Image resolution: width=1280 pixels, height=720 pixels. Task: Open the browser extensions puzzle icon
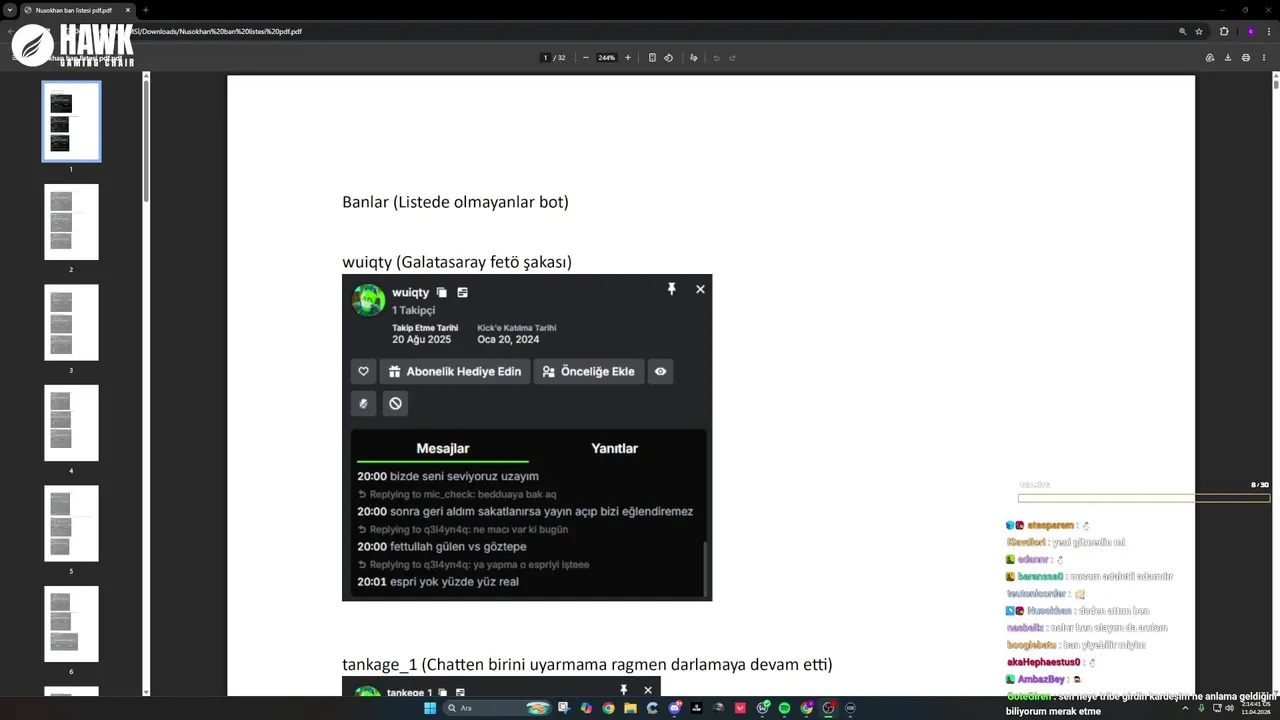[1224, 31]
